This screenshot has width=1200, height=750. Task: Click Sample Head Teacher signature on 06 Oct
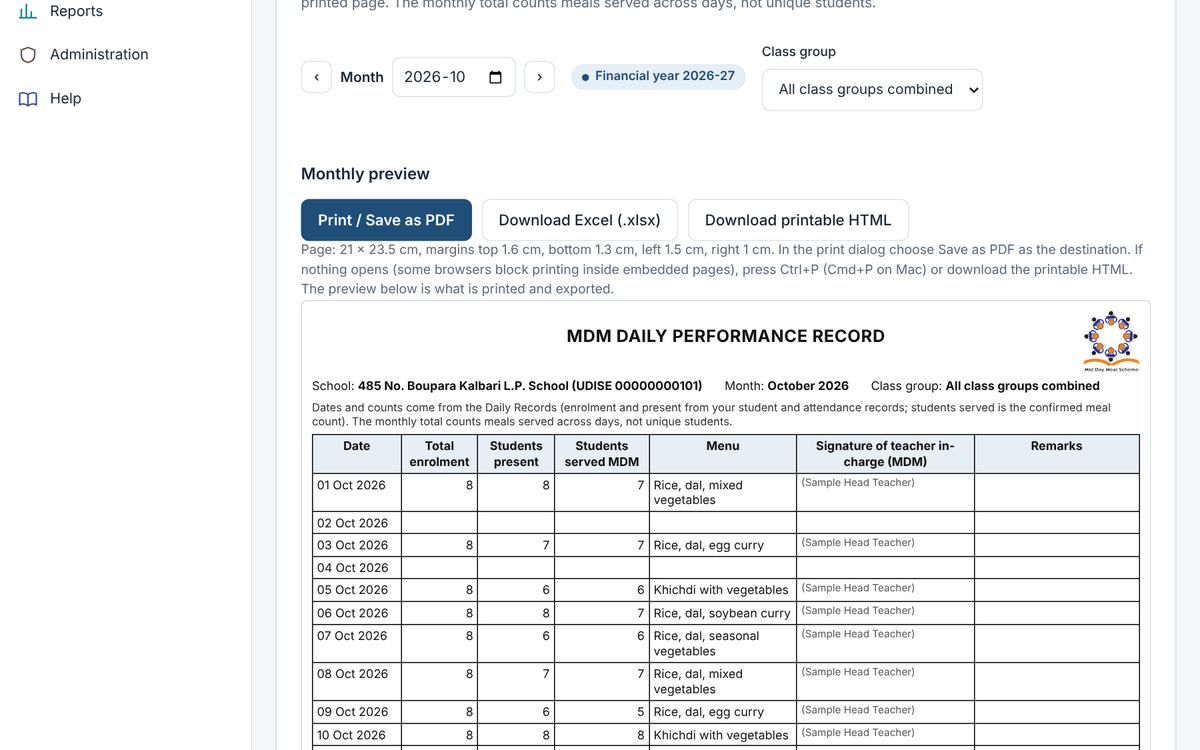[858, 610]
